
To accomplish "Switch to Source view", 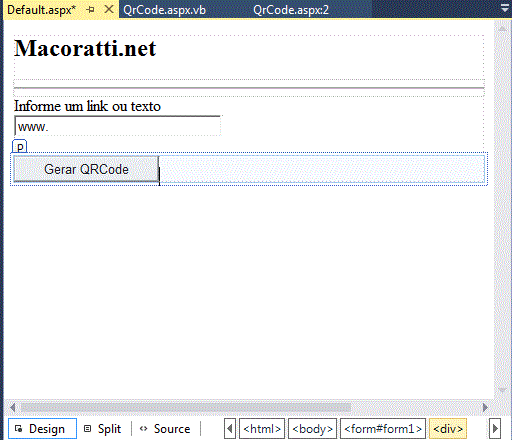I will pyautogui.click(x=165, y=429).
